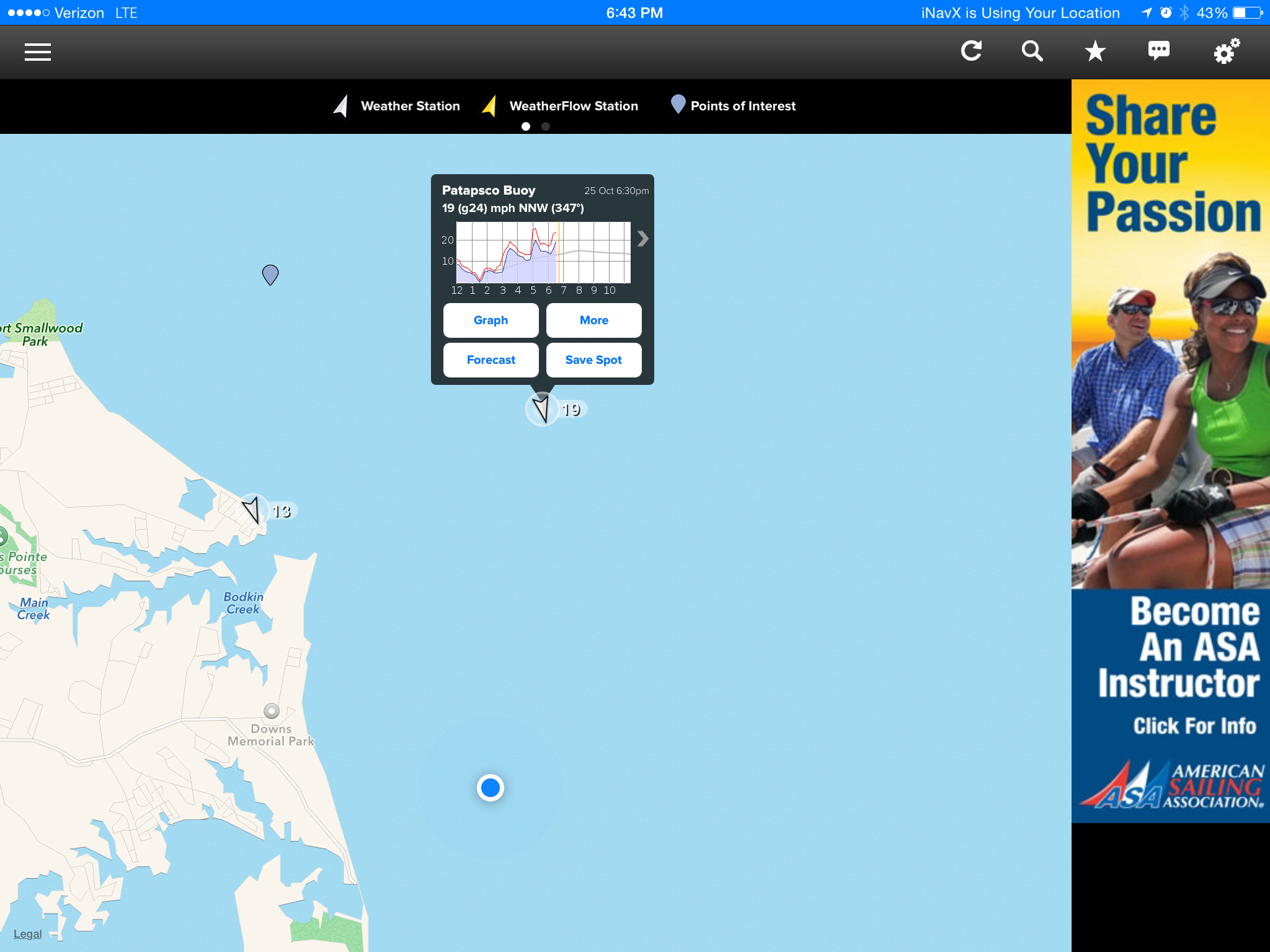This screenshot has height=952, width=1270.
Task: Tap the refresh icon
Action: pyautogui.click(x=971, y=51)
